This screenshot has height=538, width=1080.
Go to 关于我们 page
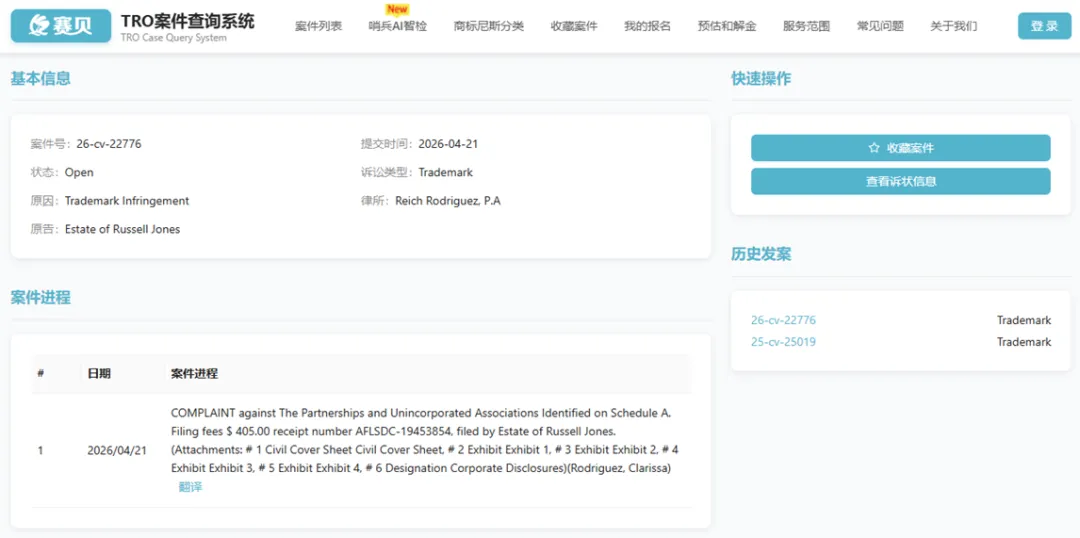tap(953, 26)
